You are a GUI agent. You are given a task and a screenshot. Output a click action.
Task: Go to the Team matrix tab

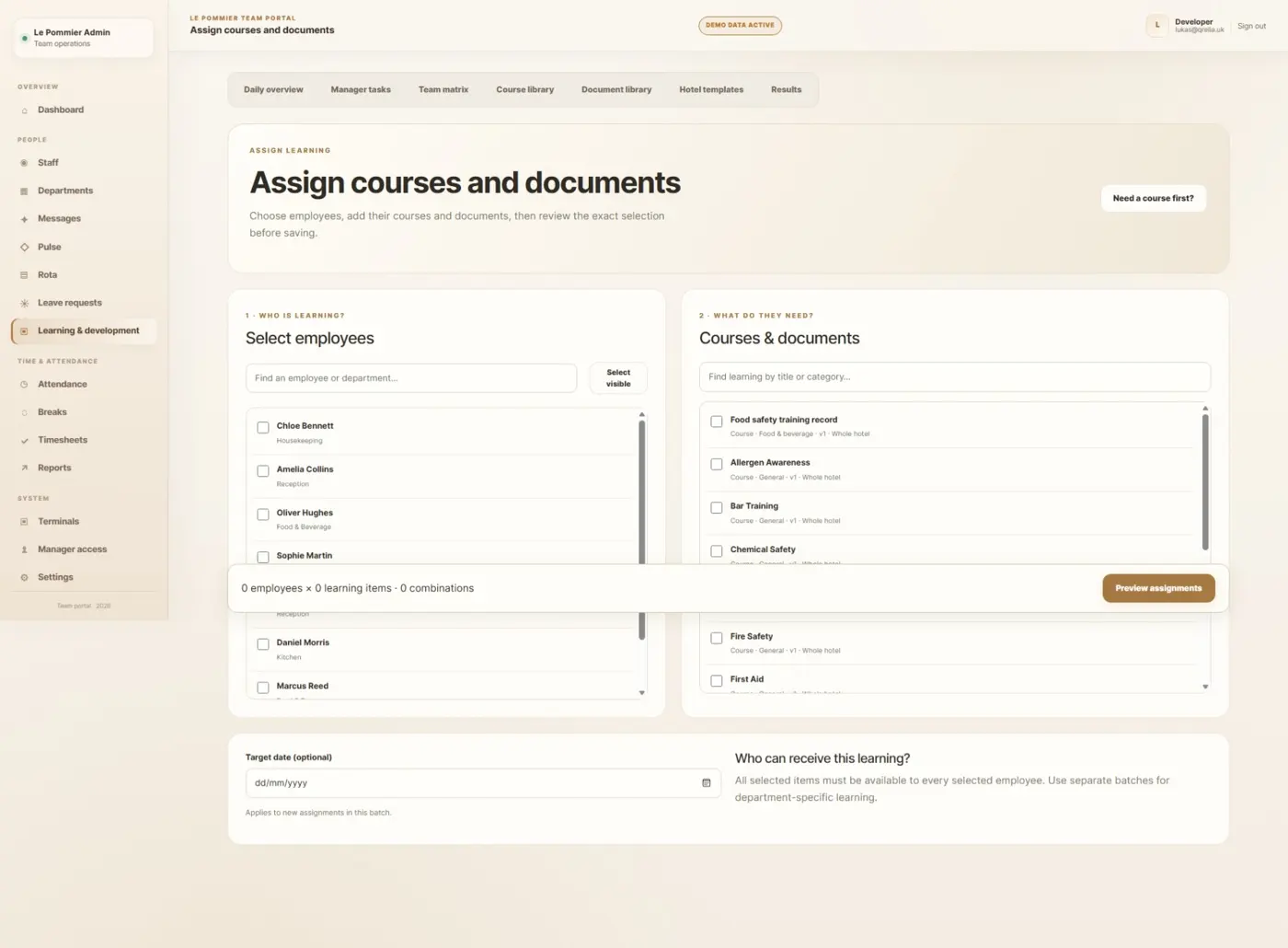coord(443,90)
